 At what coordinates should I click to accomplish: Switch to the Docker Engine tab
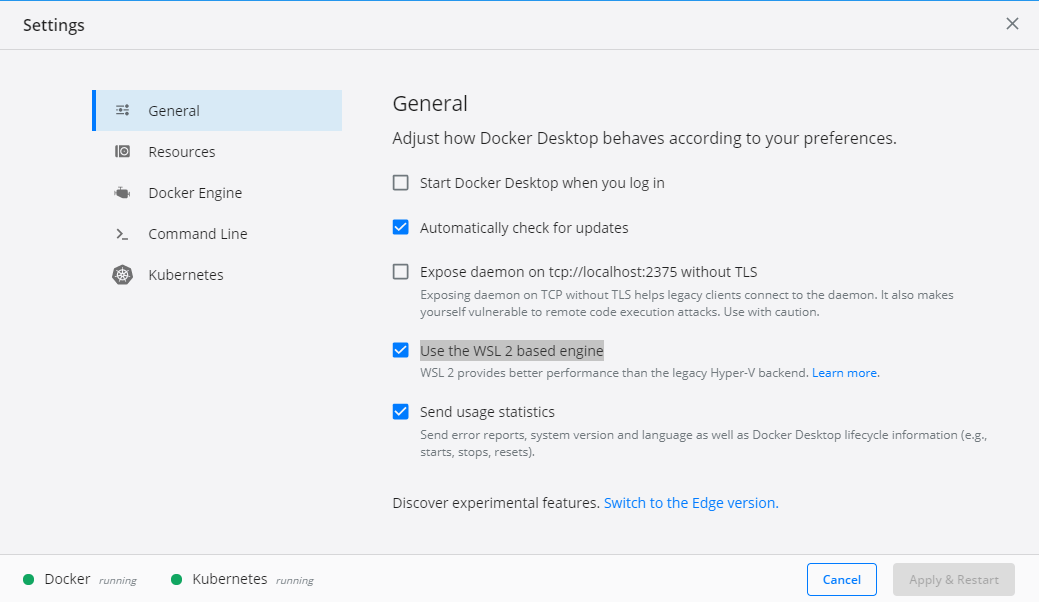[195, 193]
